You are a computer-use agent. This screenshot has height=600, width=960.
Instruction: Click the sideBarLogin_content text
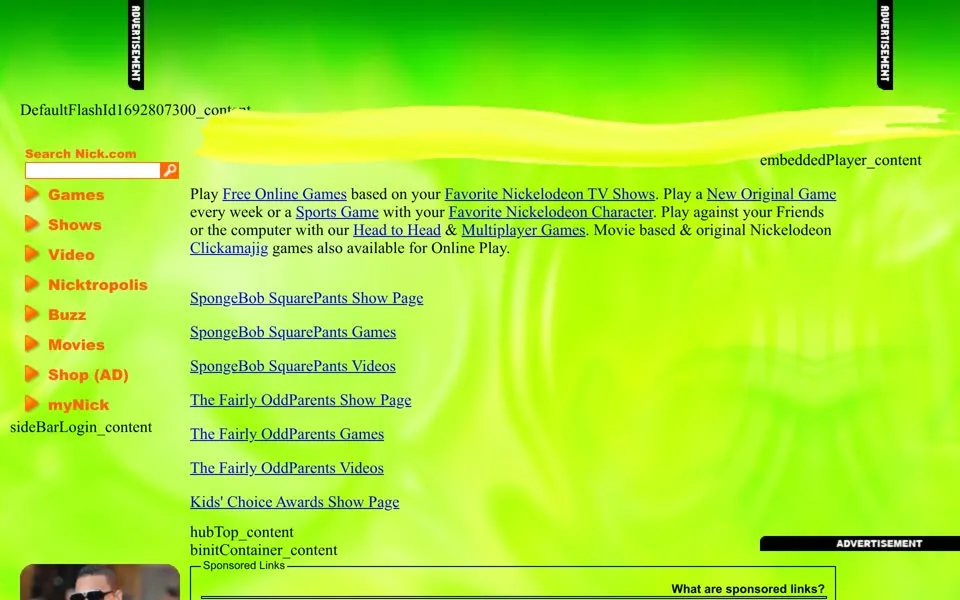[81, 427]
